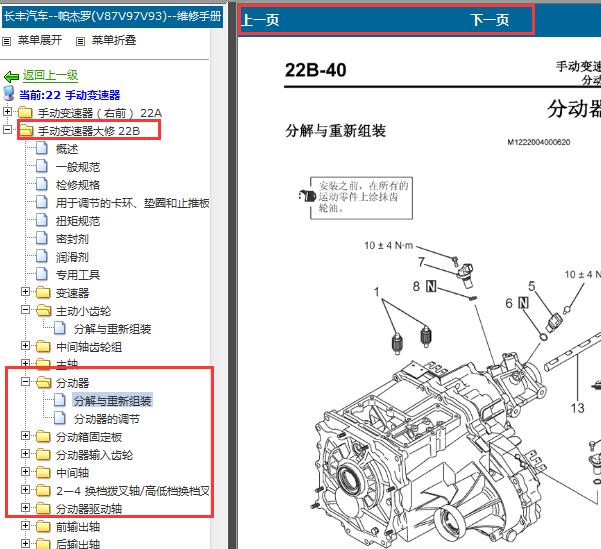Viewport: 601px width, 549px height.
Task: Expand the 2-4 换档拨叉轴 folder node
Action: [x=25, y=490]
